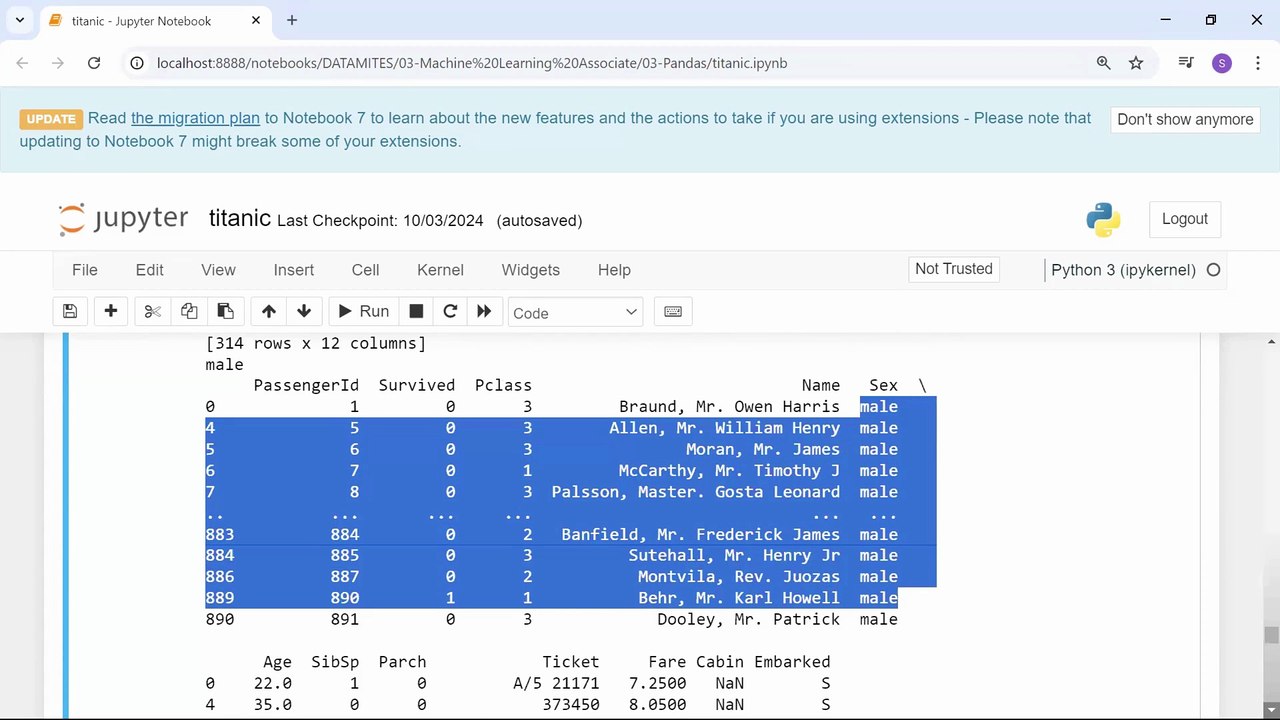This screenshot has width=1280, height=720.
Task: Click the browser forward arrow
Action: coord(58,63)
